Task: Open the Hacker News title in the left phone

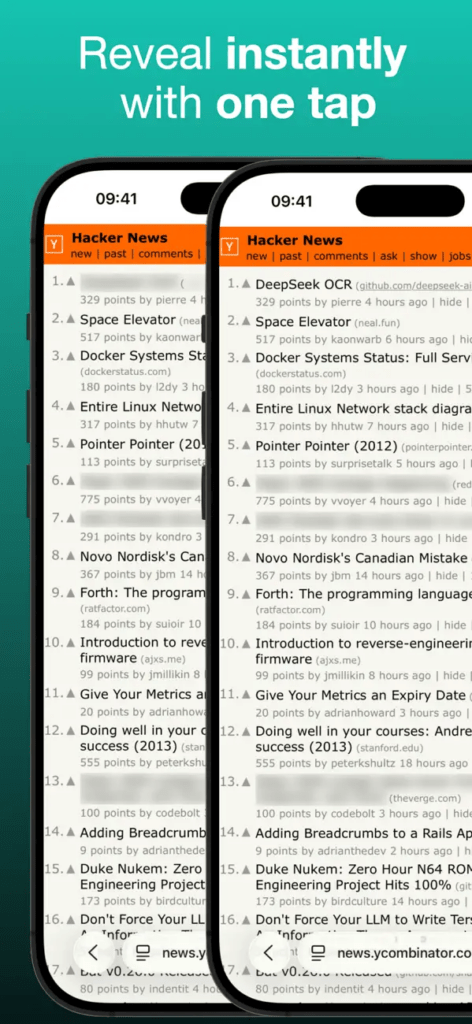Action: [119, 238]
